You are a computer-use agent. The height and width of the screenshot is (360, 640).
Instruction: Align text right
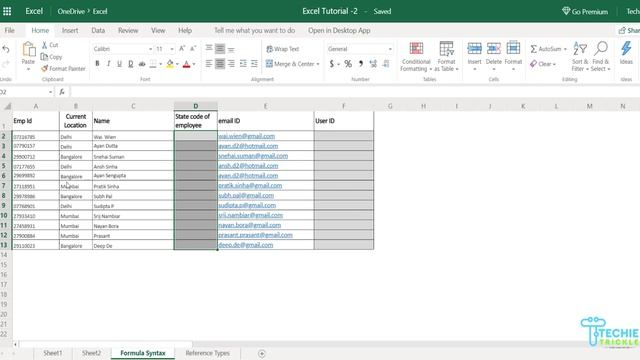coord(231,64)
